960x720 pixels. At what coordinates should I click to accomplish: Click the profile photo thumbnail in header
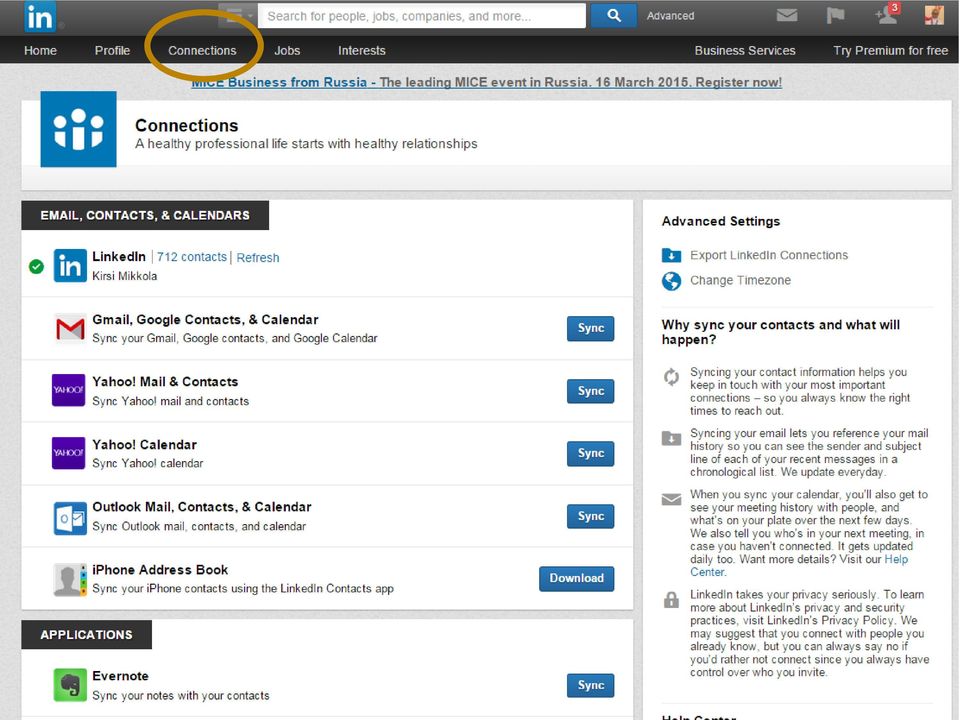coord(934,15)
